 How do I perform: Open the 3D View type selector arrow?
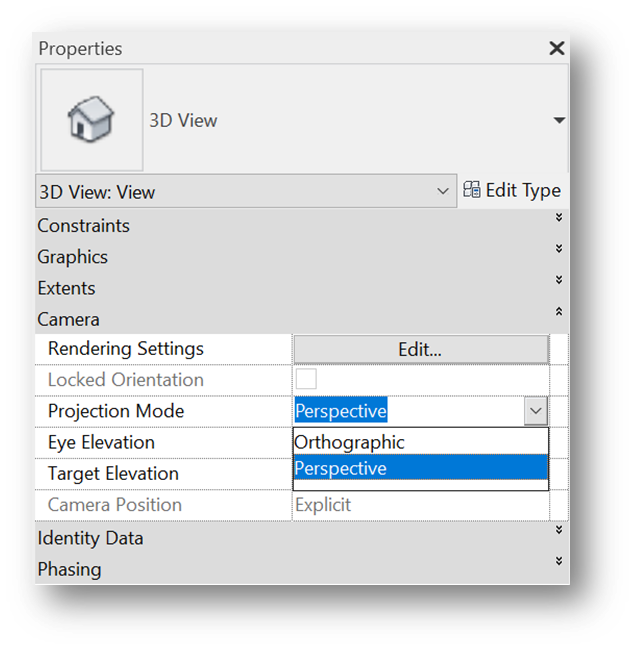tap(559, 121)
